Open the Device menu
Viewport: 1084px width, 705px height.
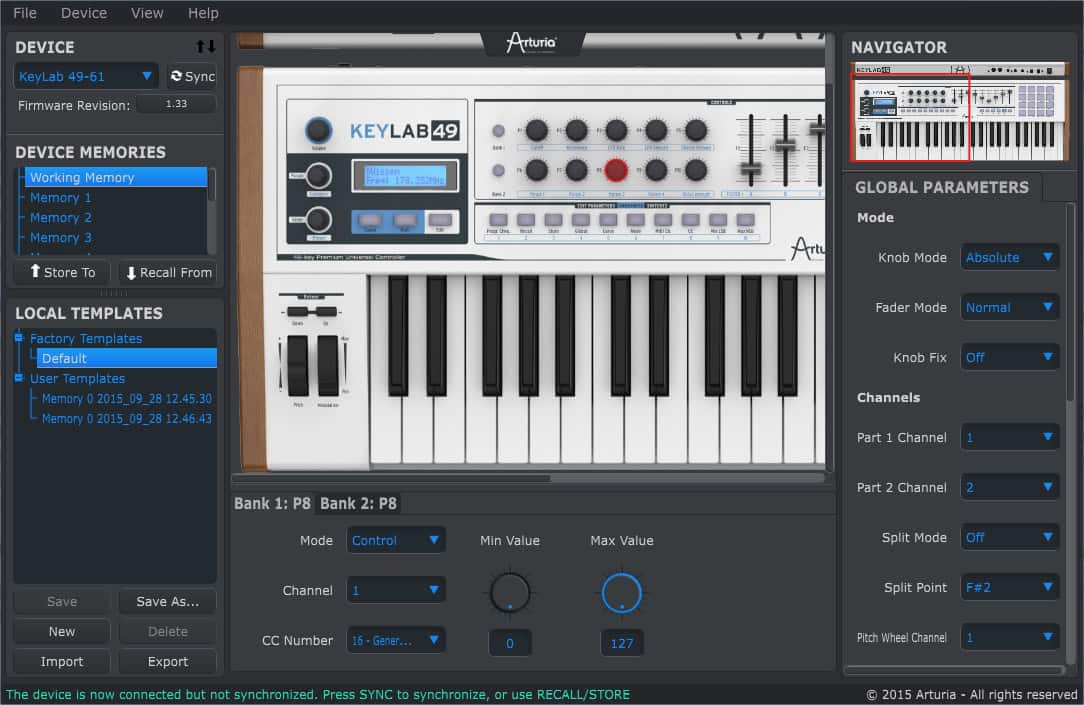pyautogui.click(x=84, y=13)
